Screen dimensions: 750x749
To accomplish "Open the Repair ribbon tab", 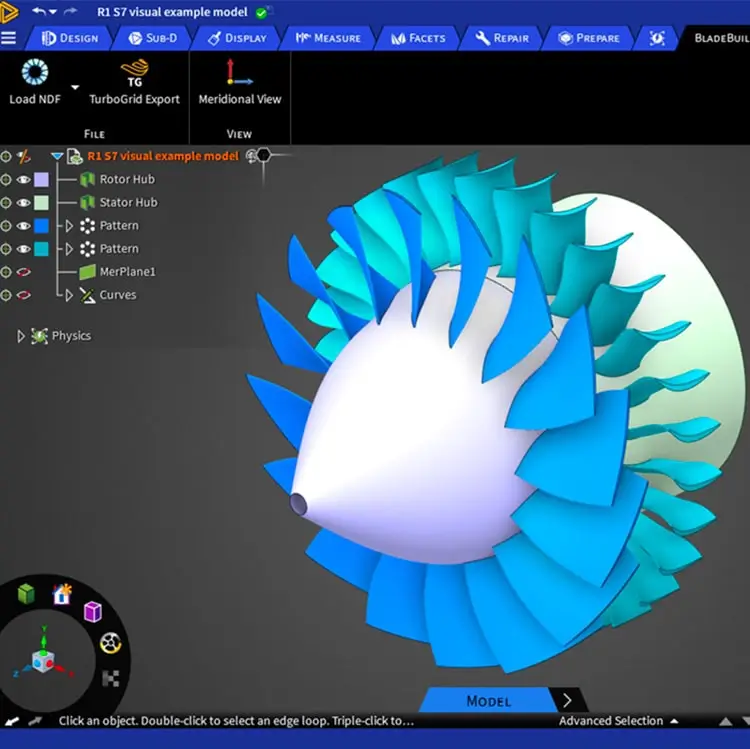I will click(502, 38).
